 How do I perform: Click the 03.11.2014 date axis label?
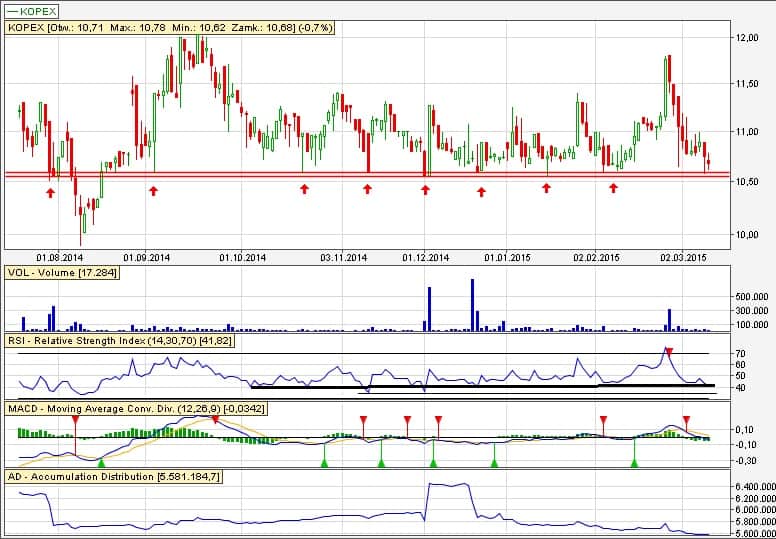pos(344,257)
